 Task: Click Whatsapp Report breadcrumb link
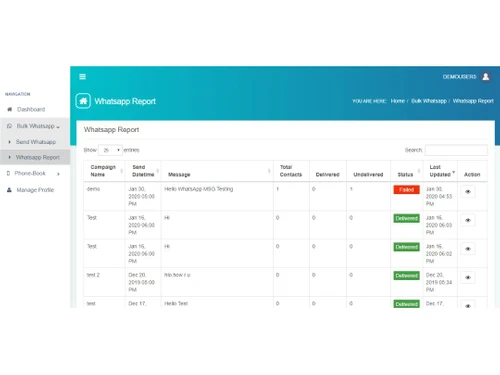[x=473, y=101]
